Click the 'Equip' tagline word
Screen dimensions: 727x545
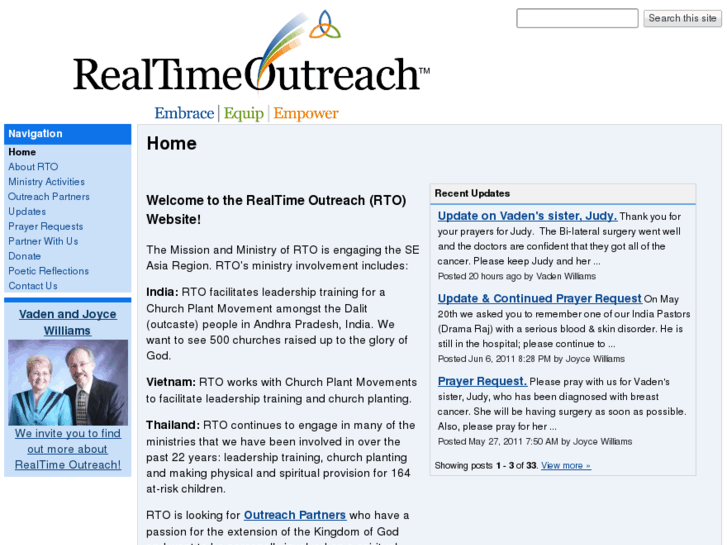point(244,114)
